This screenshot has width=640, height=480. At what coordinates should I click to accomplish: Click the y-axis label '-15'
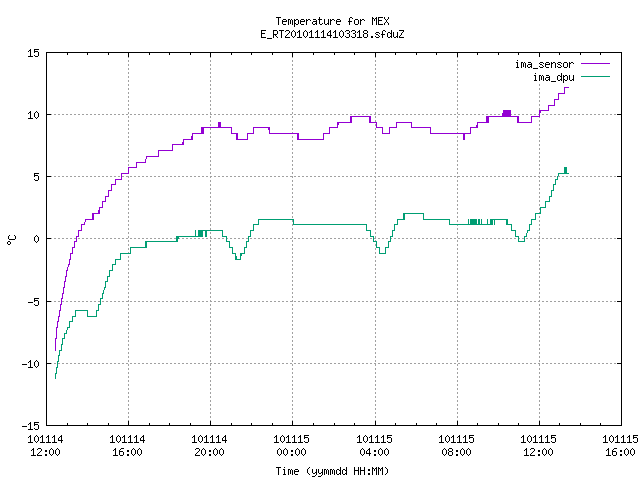(31, 426)
